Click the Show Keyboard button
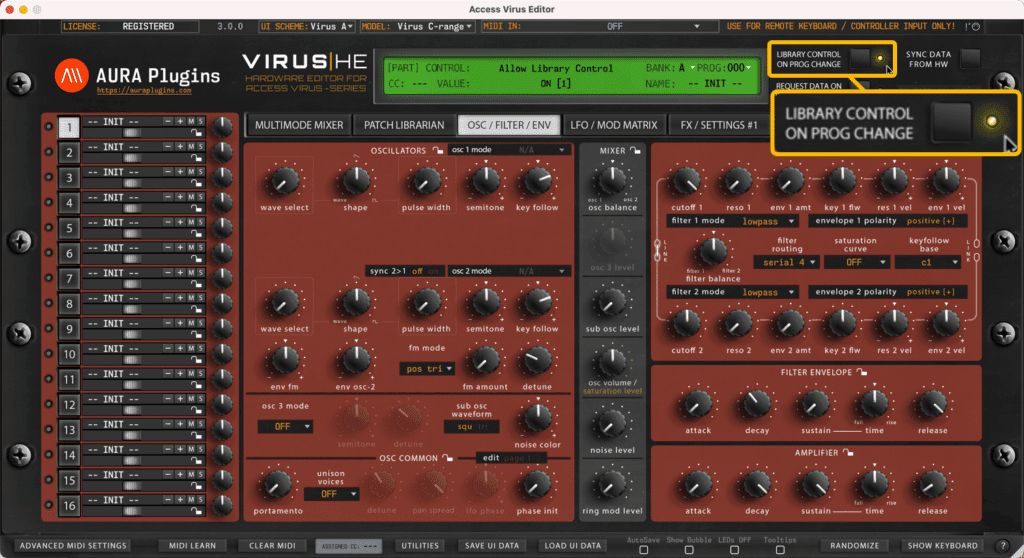The width and height of the screenshot is (1024, 558). point(942,546)
